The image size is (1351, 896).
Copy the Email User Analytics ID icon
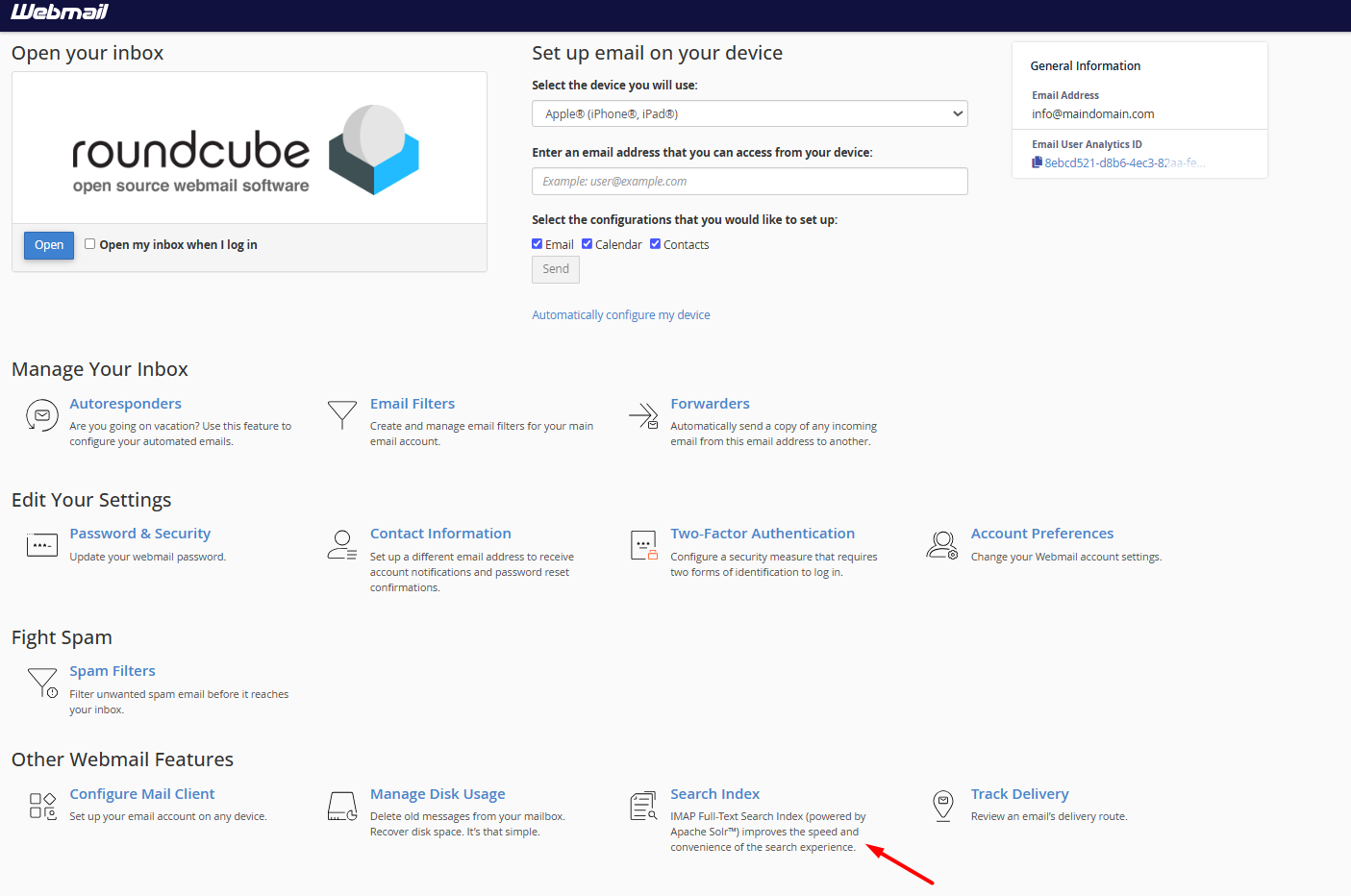(x=1037, y=162)
